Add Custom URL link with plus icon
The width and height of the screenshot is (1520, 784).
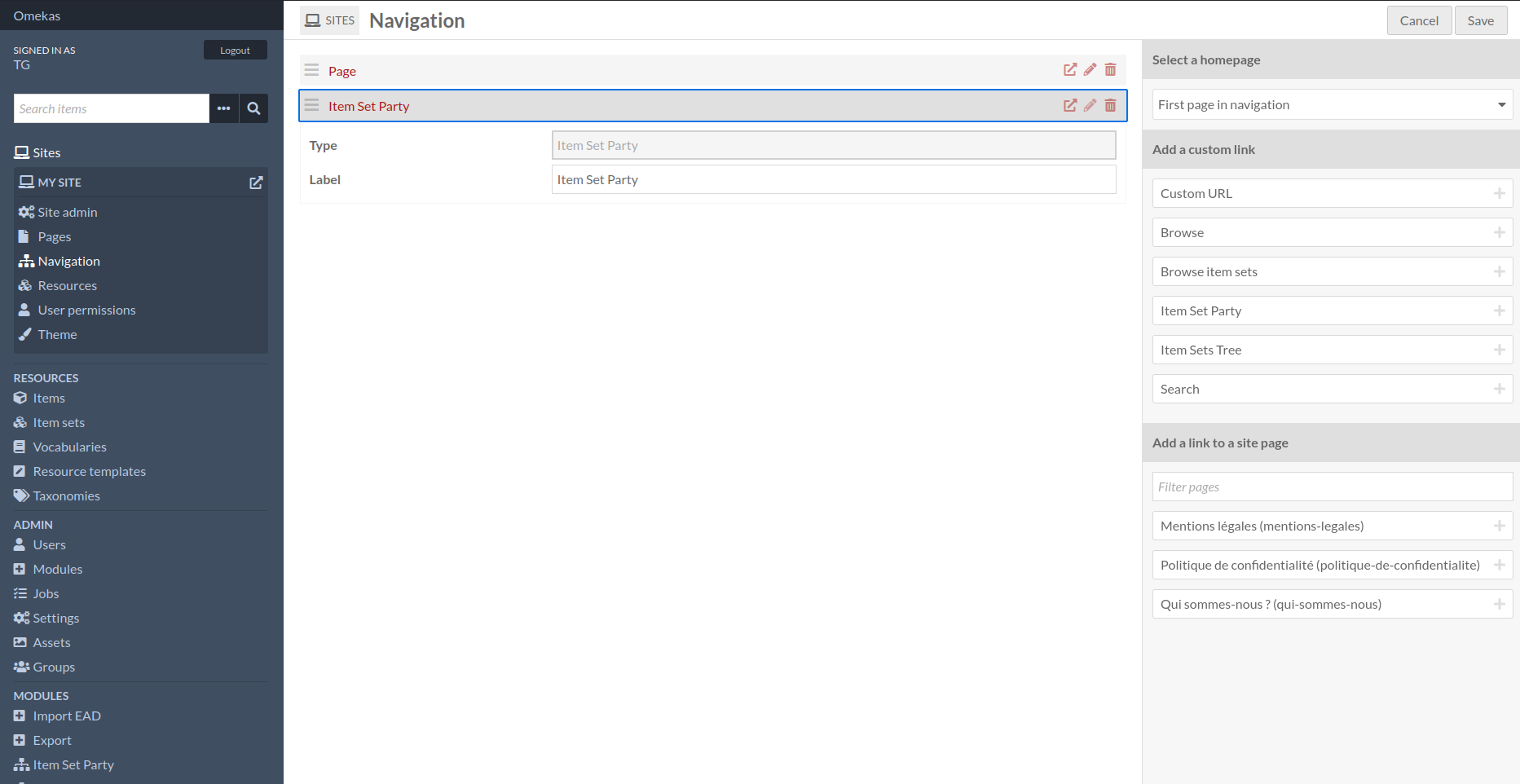click(1499, 193)
